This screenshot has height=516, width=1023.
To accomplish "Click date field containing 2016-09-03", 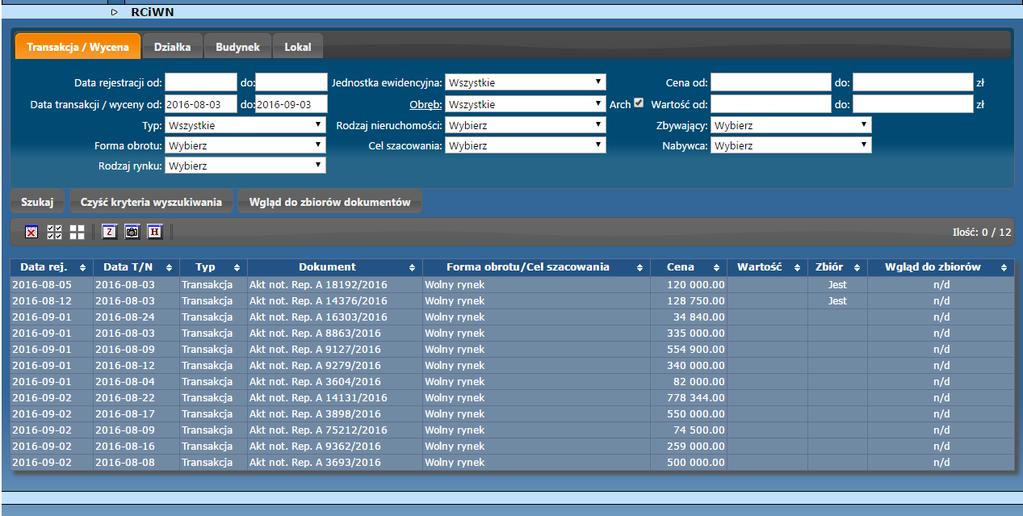I will 291,104.
